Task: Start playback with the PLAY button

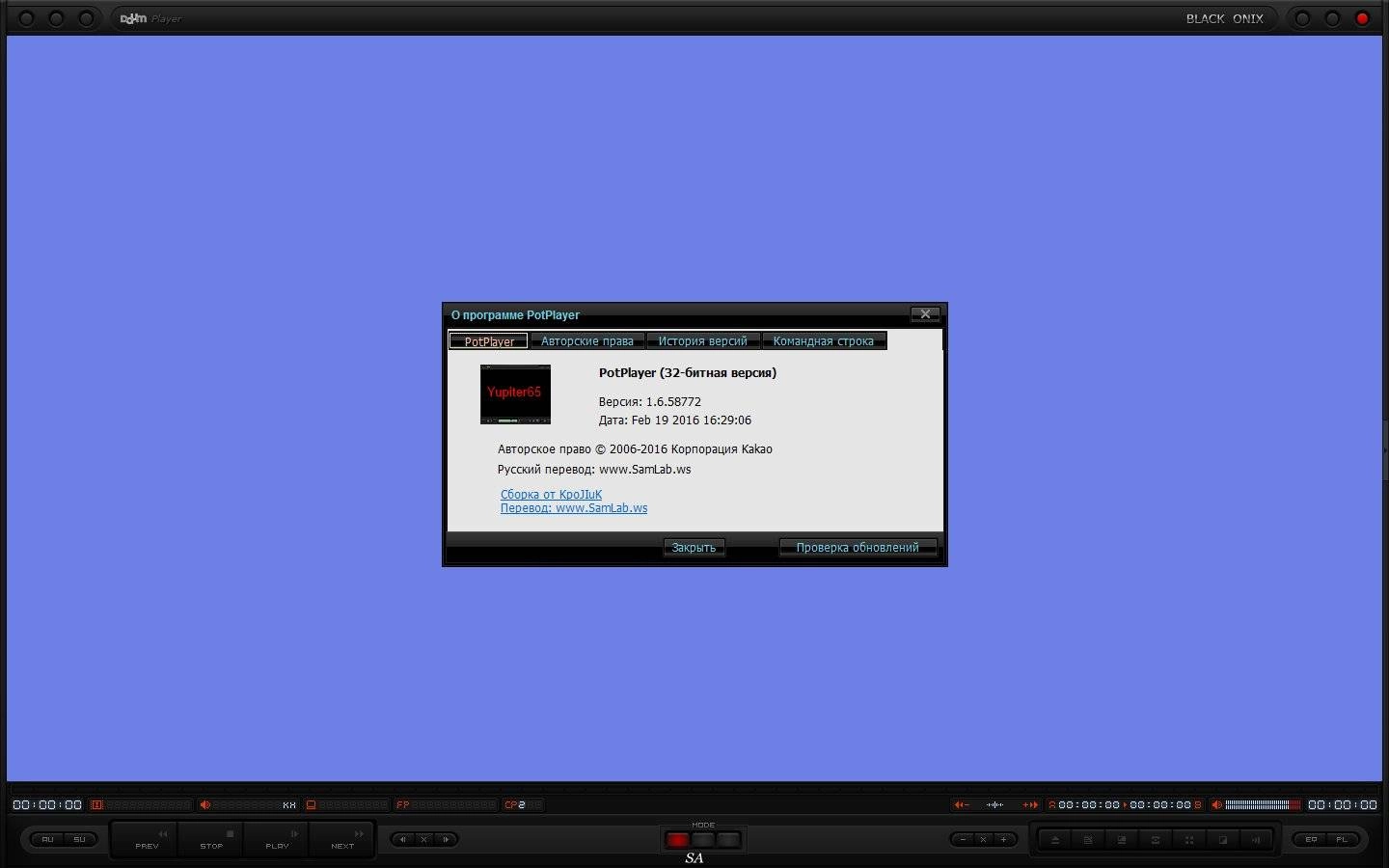Action: [277, 840]
